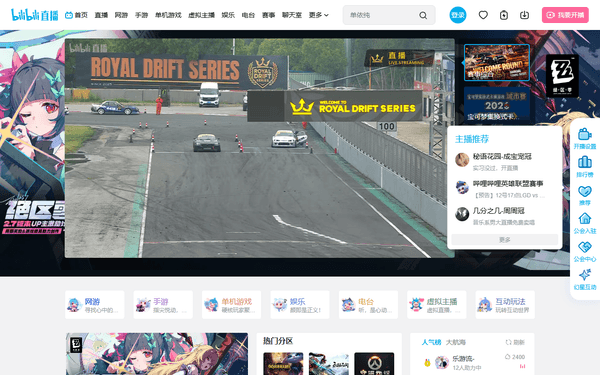This screenshot has height=375, width=600.
Task: Click the Royal Drift Series video player
Action: [260, 148]
